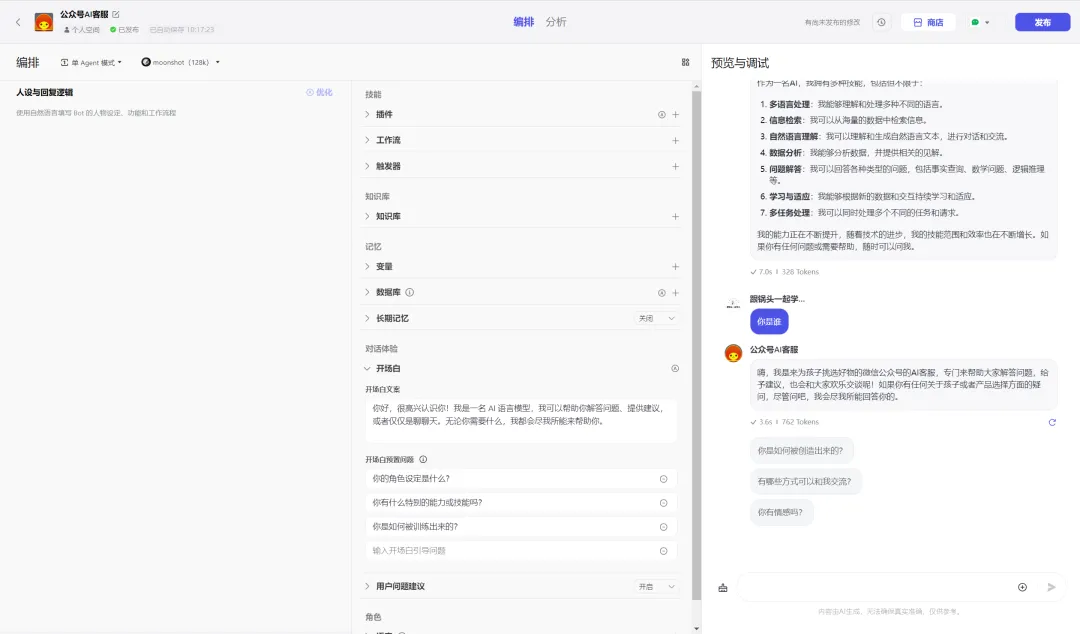Click the edit icon next to 公众号AI客服
Image resolution: width=1080 pixels, height=634 pixels.
(x=116, y=15)
